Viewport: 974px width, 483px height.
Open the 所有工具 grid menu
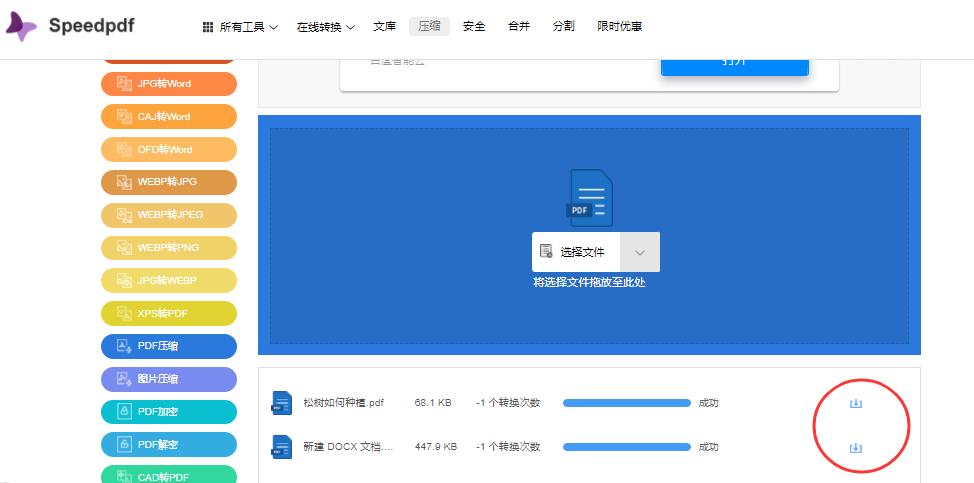(240, 27)
